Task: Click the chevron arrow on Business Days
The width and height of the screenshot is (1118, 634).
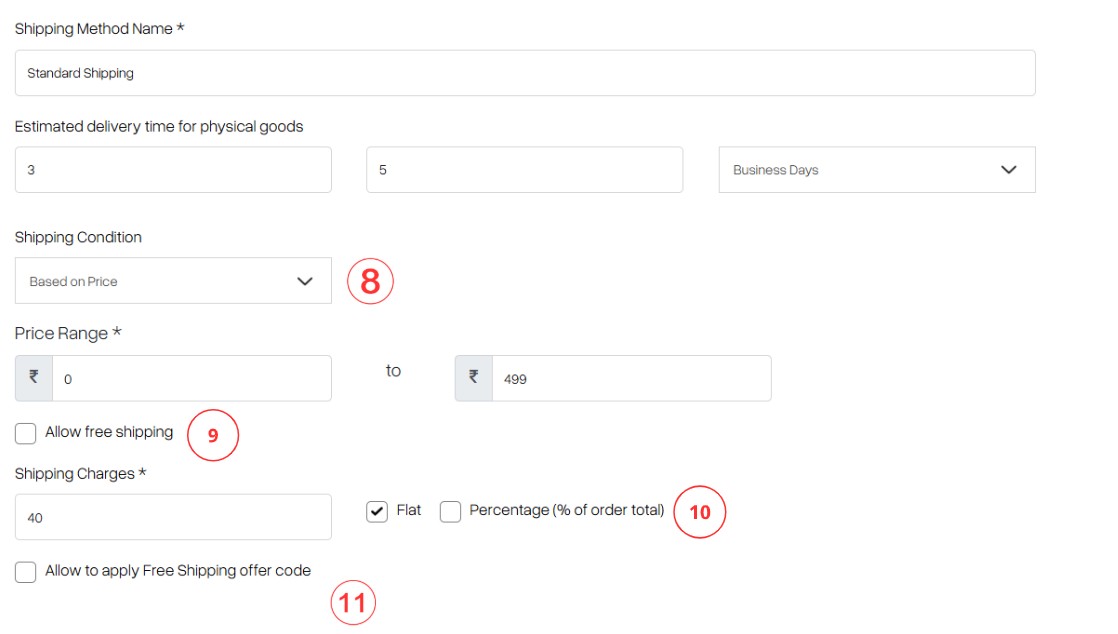Action: [1008, 170]
